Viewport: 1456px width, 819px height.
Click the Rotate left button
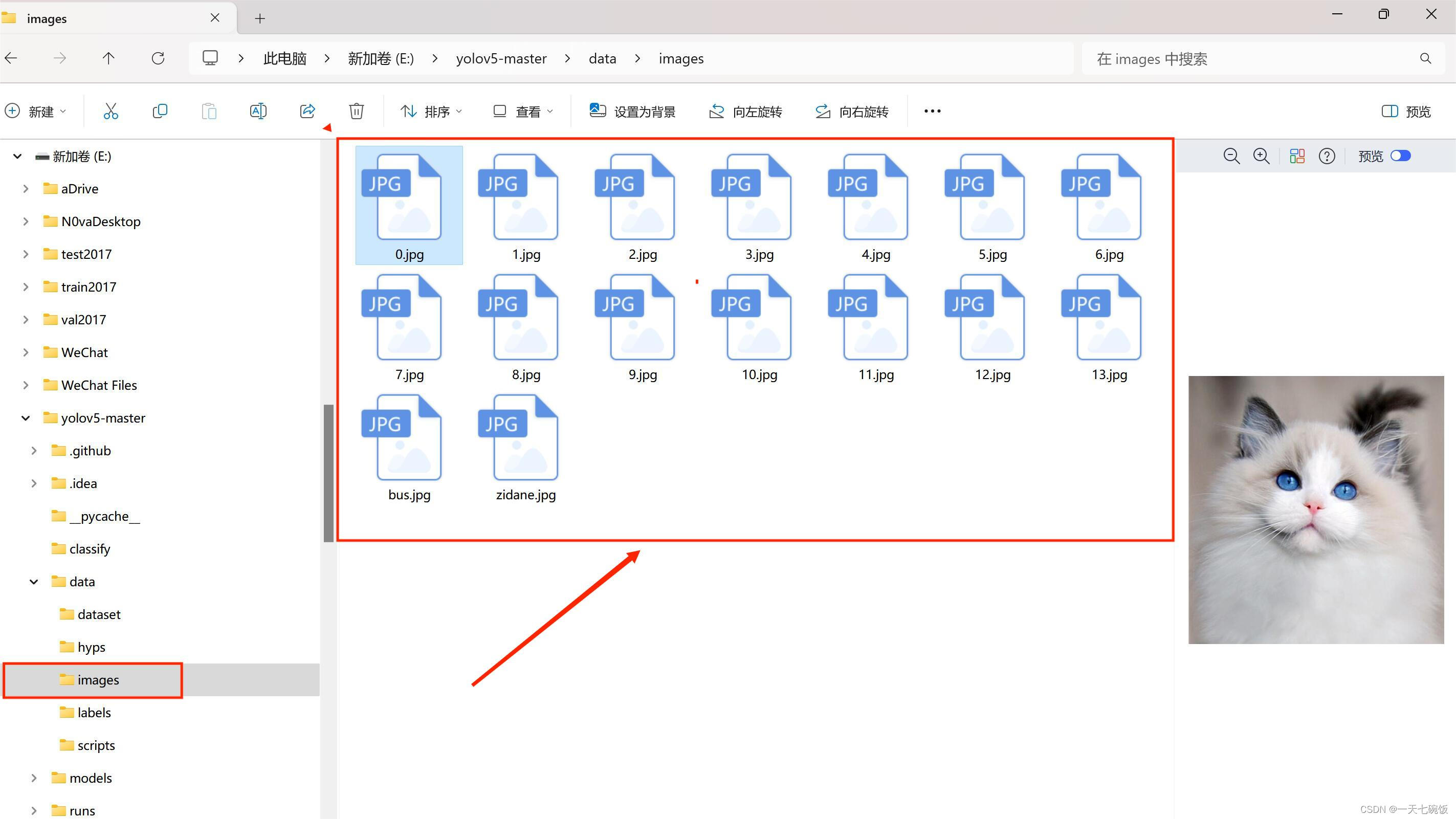coord(745,112)
